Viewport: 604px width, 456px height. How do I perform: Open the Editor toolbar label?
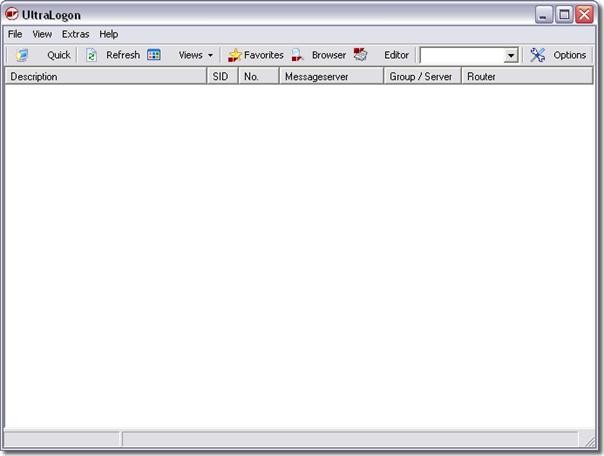396,55
